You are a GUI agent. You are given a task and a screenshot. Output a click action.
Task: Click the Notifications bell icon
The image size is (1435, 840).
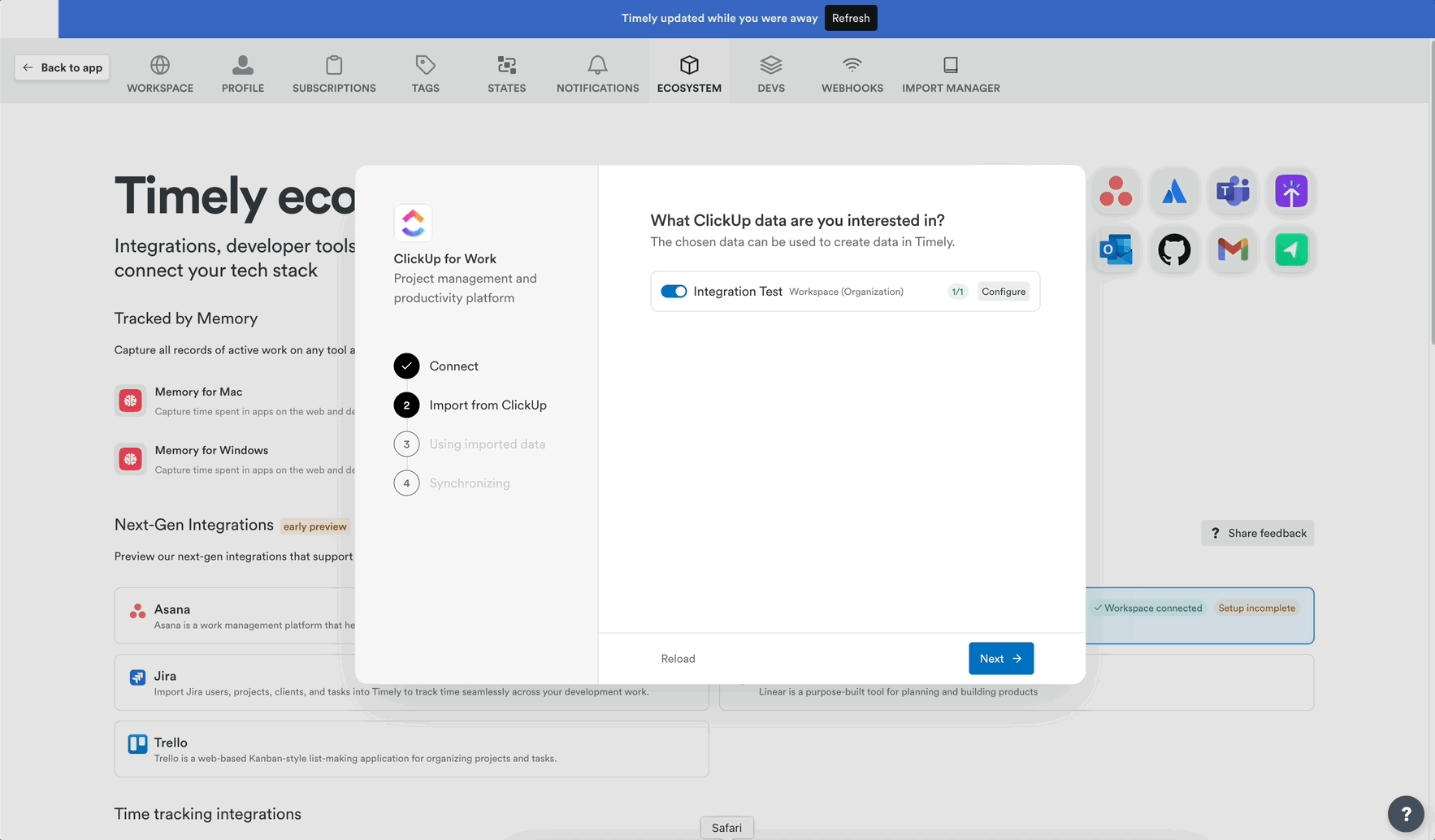point(597,64)
